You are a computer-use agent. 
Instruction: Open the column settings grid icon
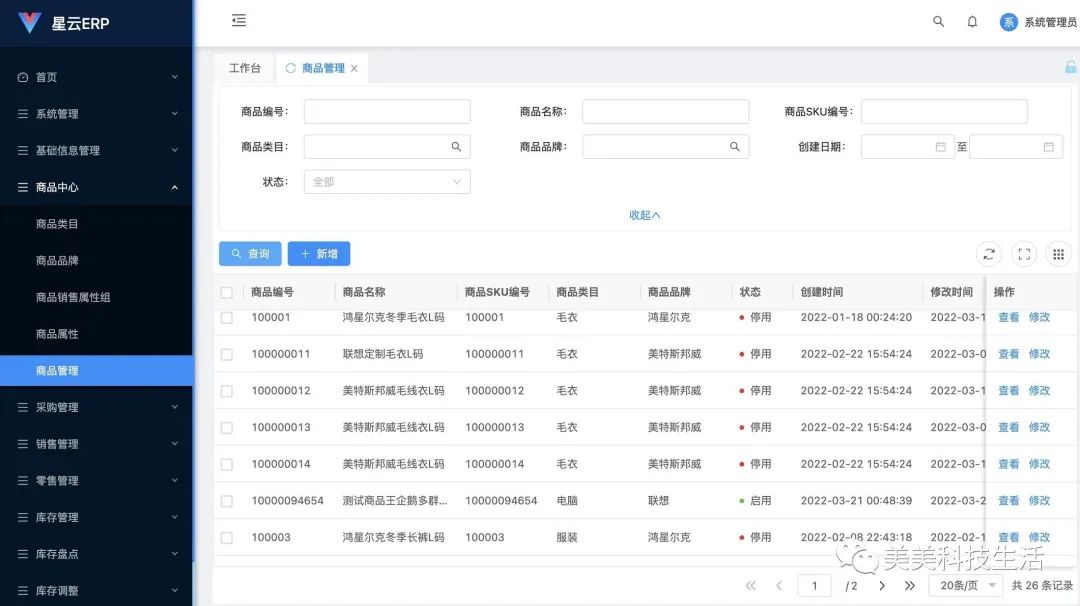[1058, 253]
